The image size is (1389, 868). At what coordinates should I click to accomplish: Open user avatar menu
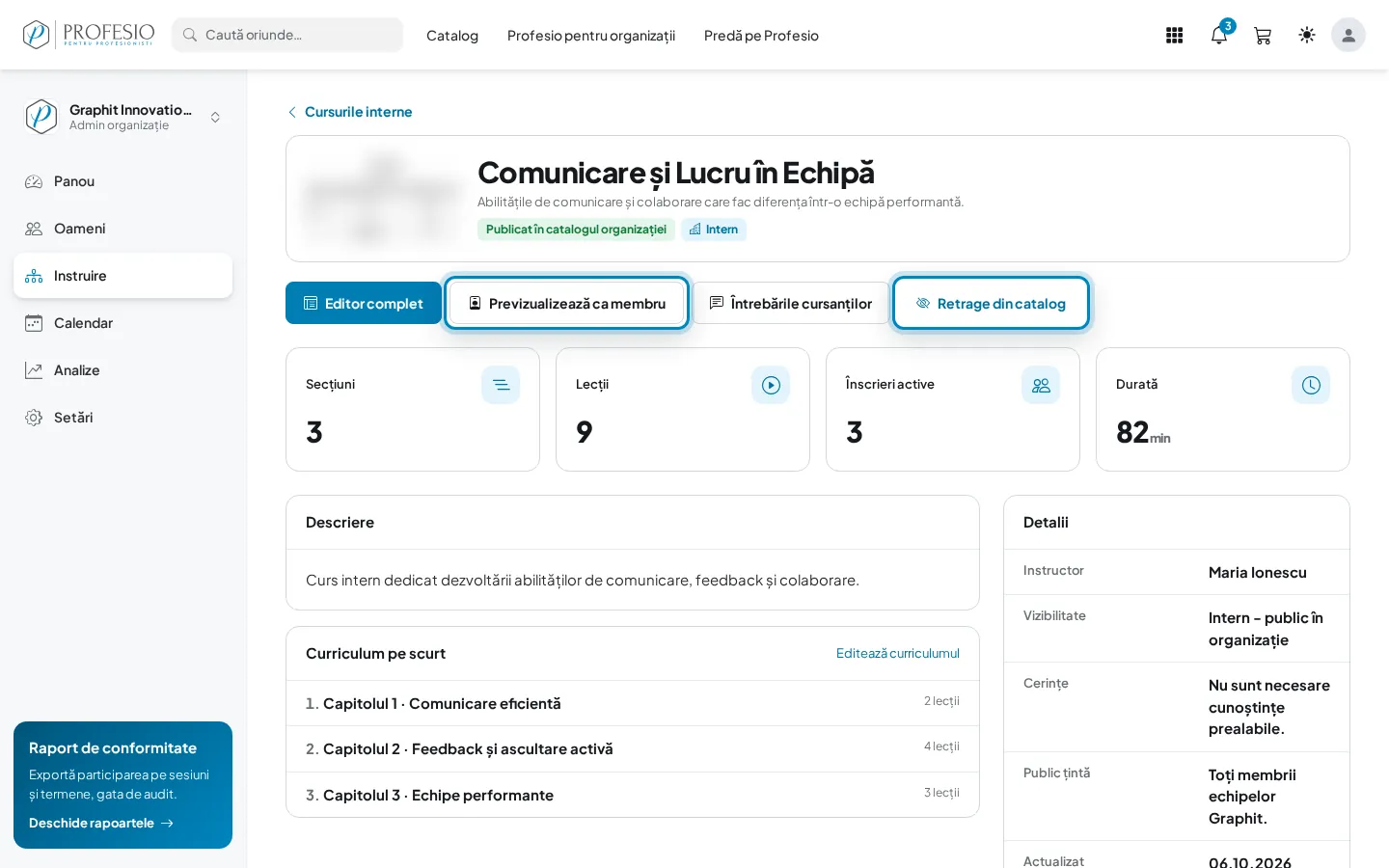click(x=1348, y=35)
